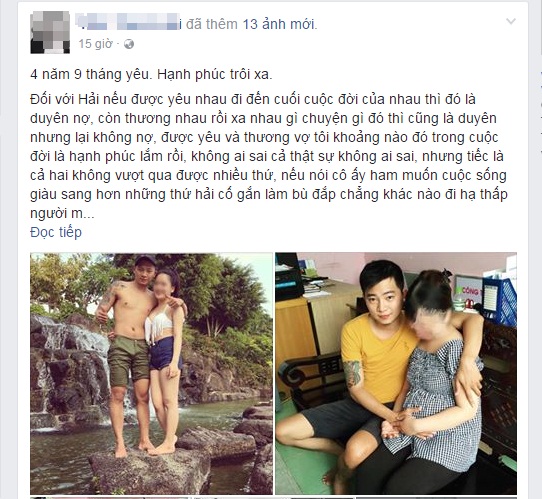This screenshot has width=542, height=499.
Task: Open the poster's blurred profile avatar
Action: tap(50, 32)
